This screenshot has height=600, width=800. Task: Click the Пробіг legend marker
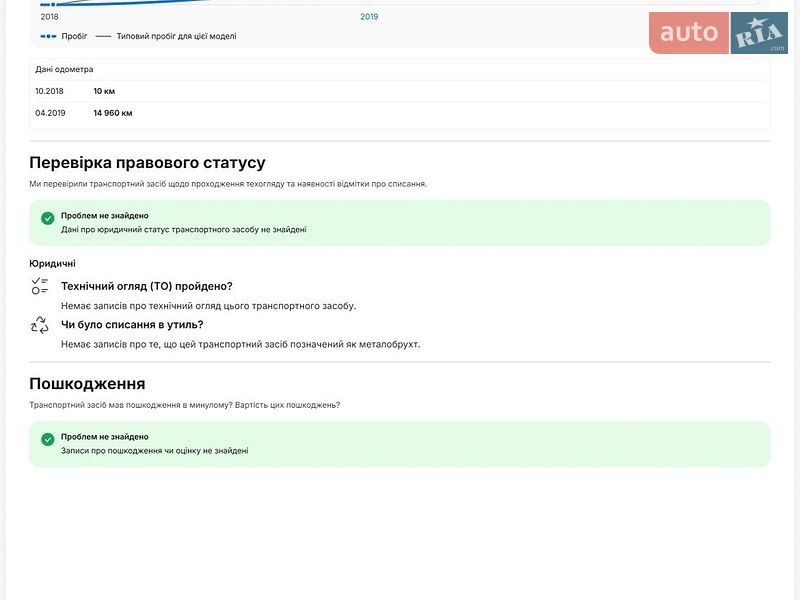click(x=48, y=36)
